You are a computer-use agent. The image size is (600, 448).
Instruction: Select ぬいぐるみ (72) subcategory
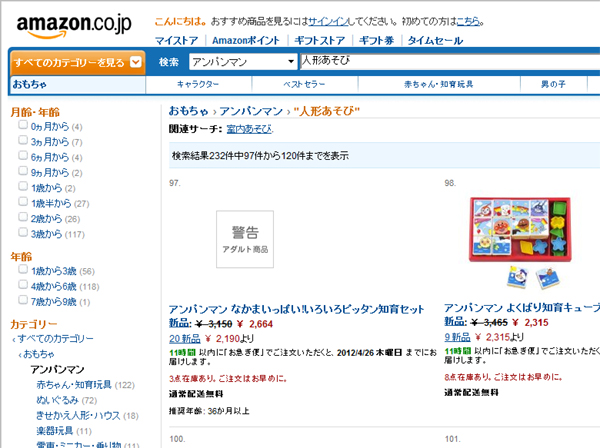coord(57,400)
